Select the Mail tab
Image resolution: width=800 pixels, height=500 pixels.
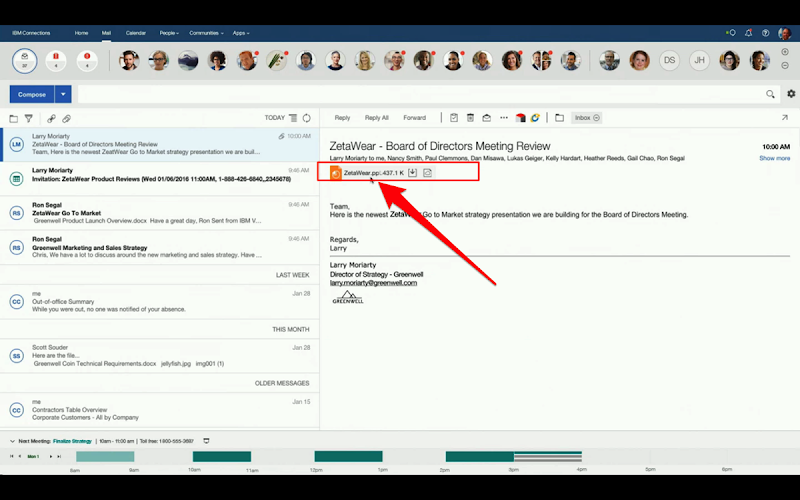click(x=106, y=33)
